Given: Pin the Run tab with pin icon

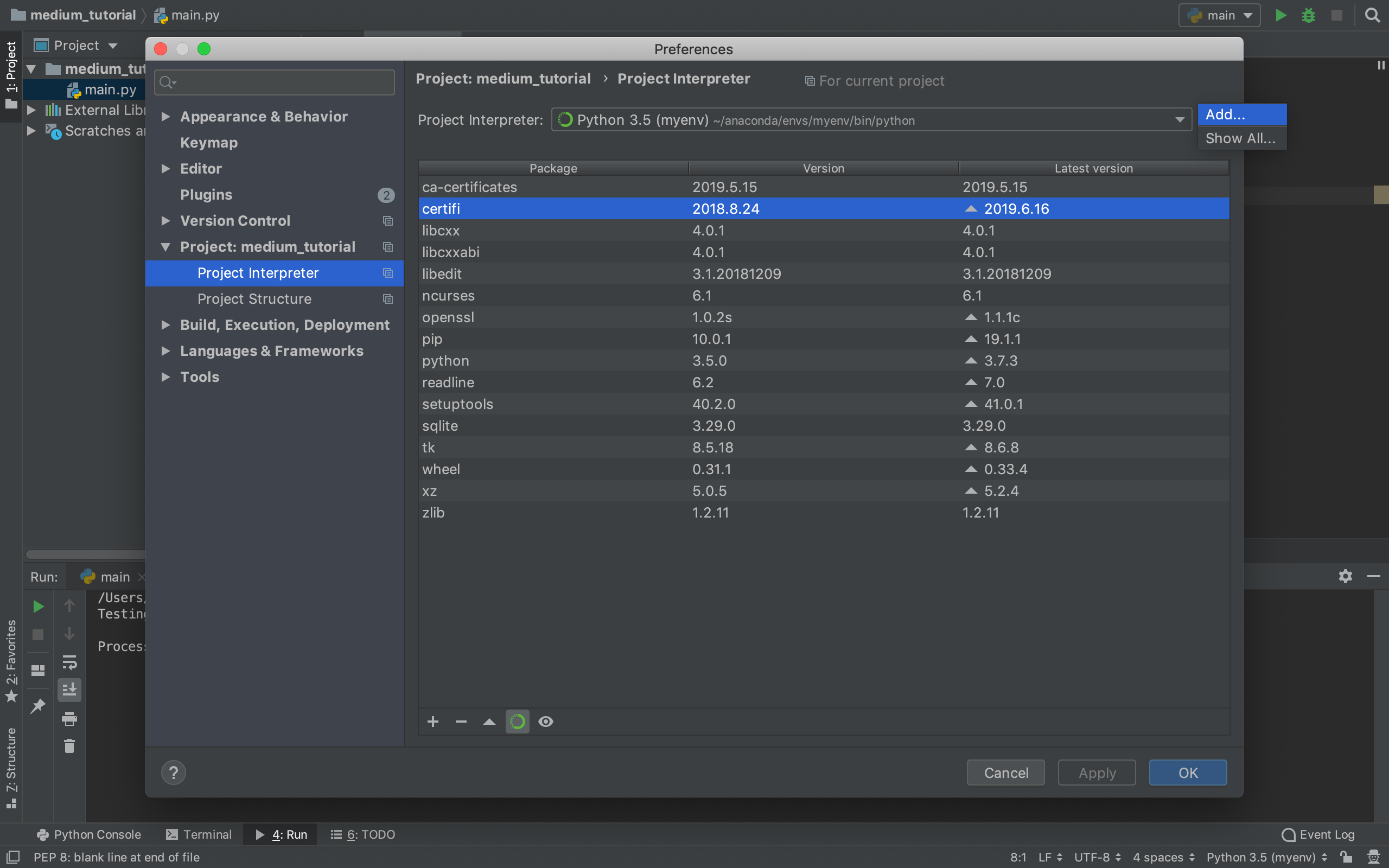Looking at the screenshot, I should (x=38, y=706).
